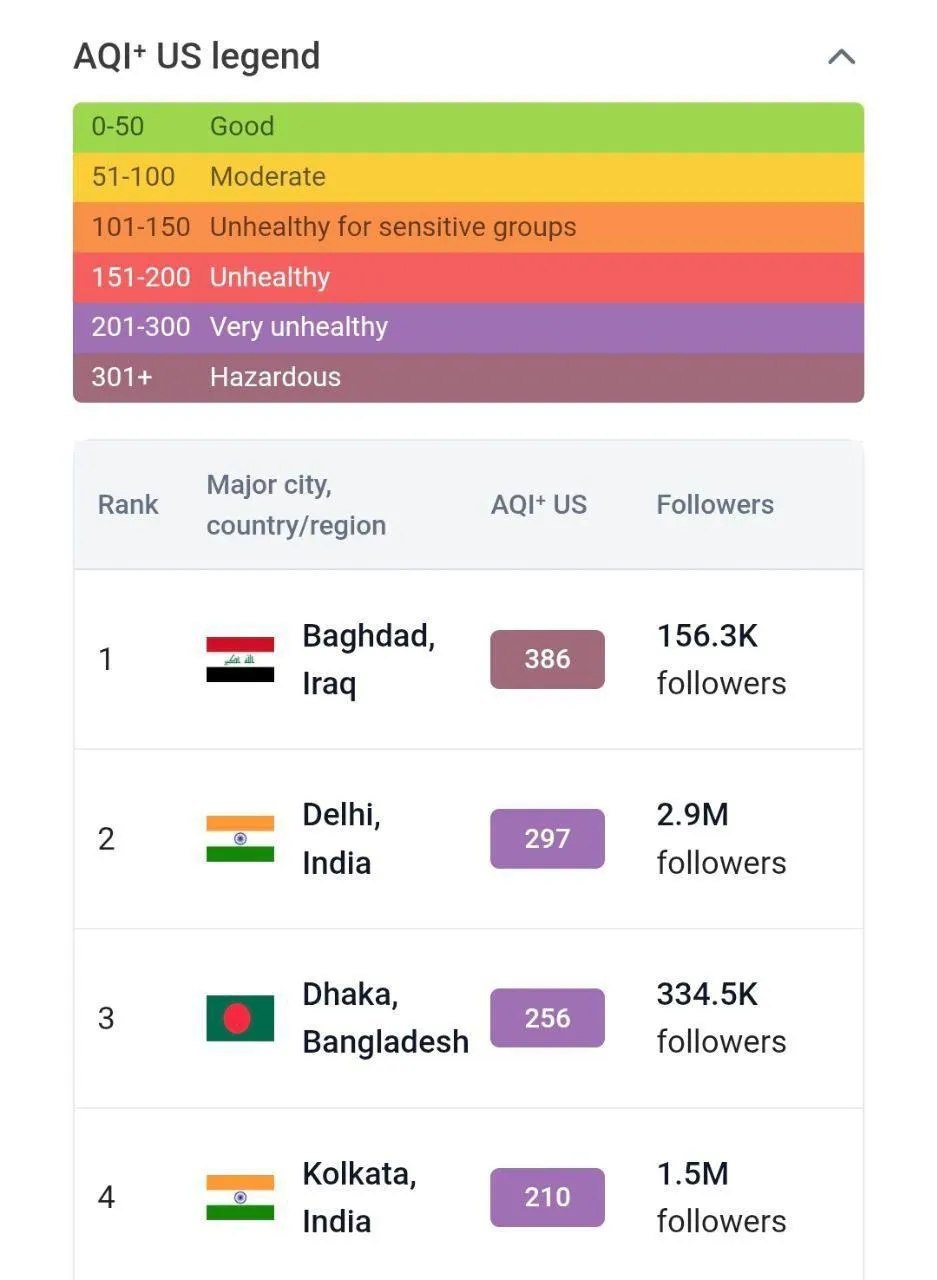Image resolution: width=937 pixels, height=1280 pixels.
Task: Click the AQI+ US column header
Action: click(x=538, y=505)
